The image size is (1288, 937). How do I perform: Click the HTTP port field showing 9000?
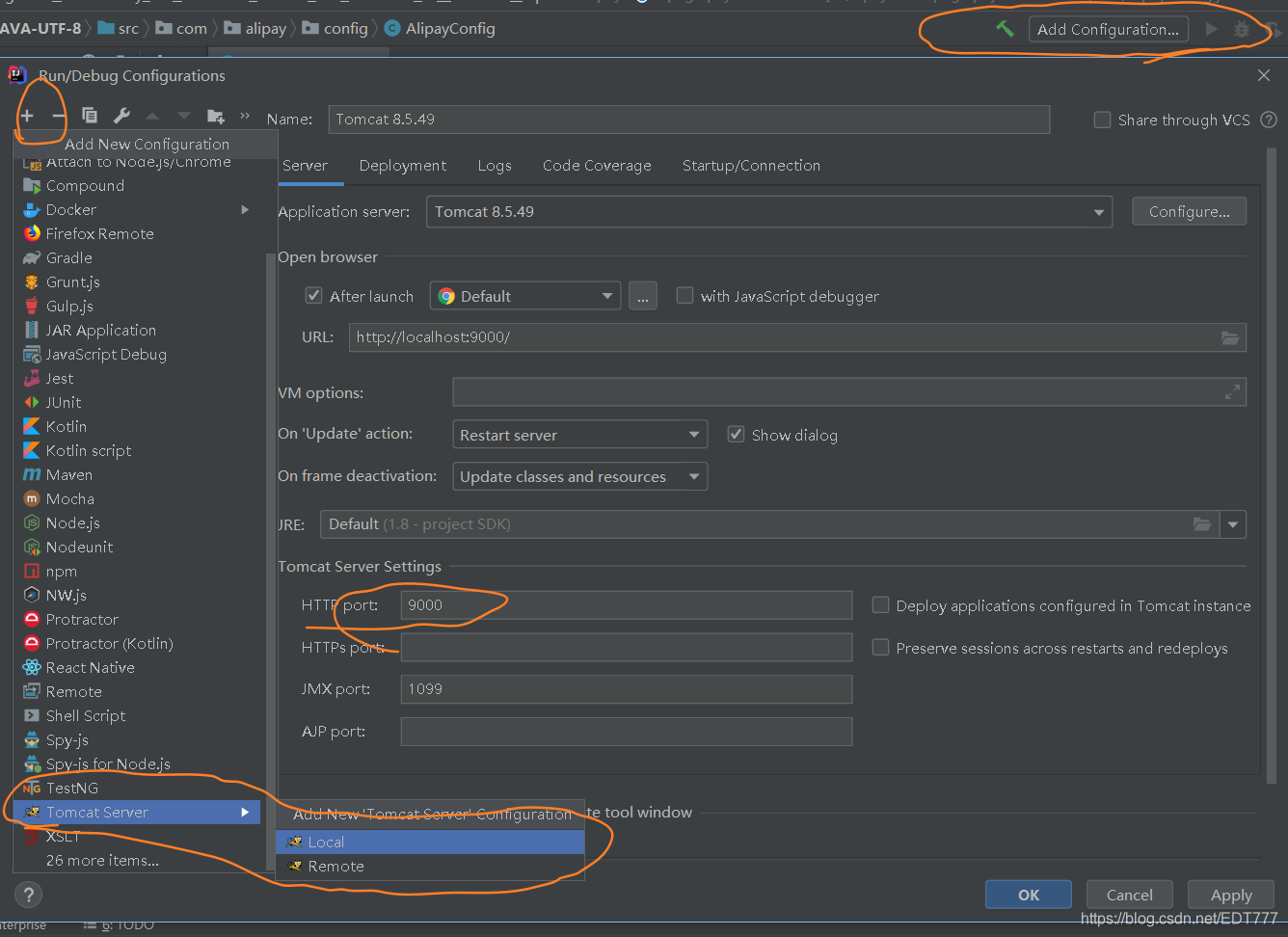[627, 604]
